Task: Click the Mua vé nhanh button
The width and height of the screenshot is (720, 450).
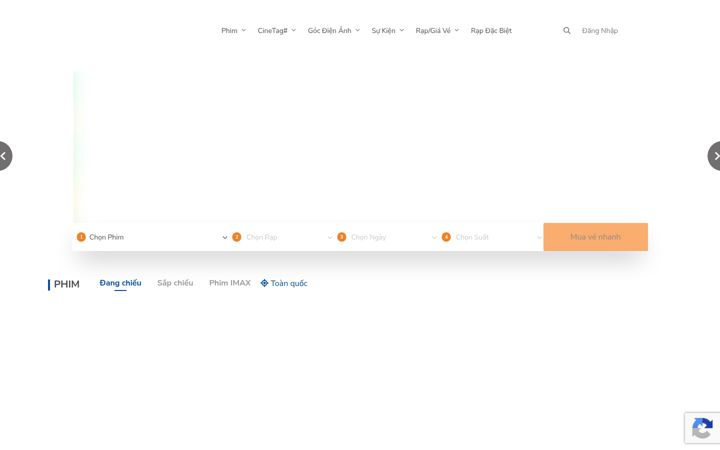Action: point(596,237)
